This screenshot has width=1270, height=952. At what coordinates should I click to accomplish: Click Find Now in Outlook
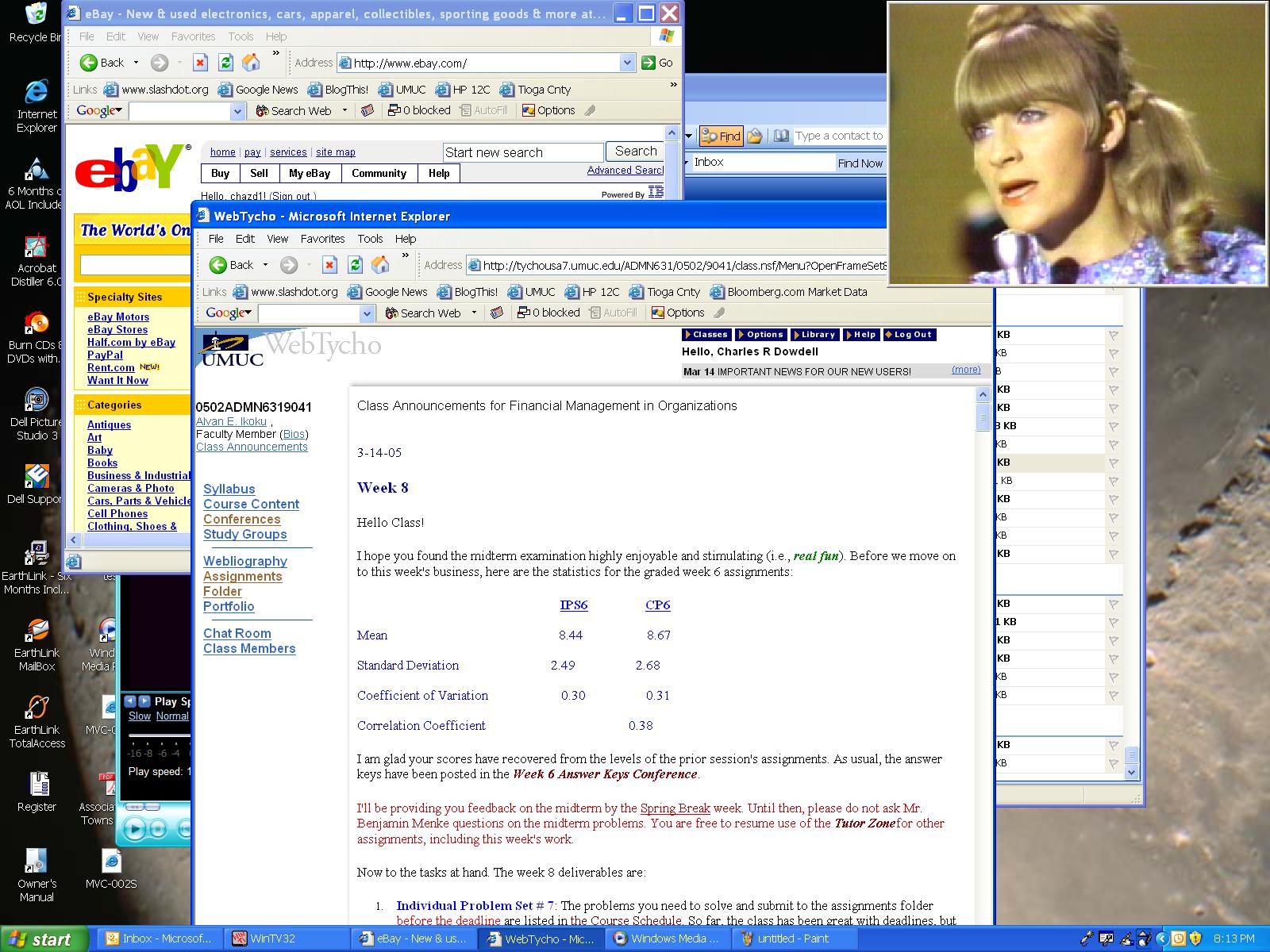(x=860, y=163)
